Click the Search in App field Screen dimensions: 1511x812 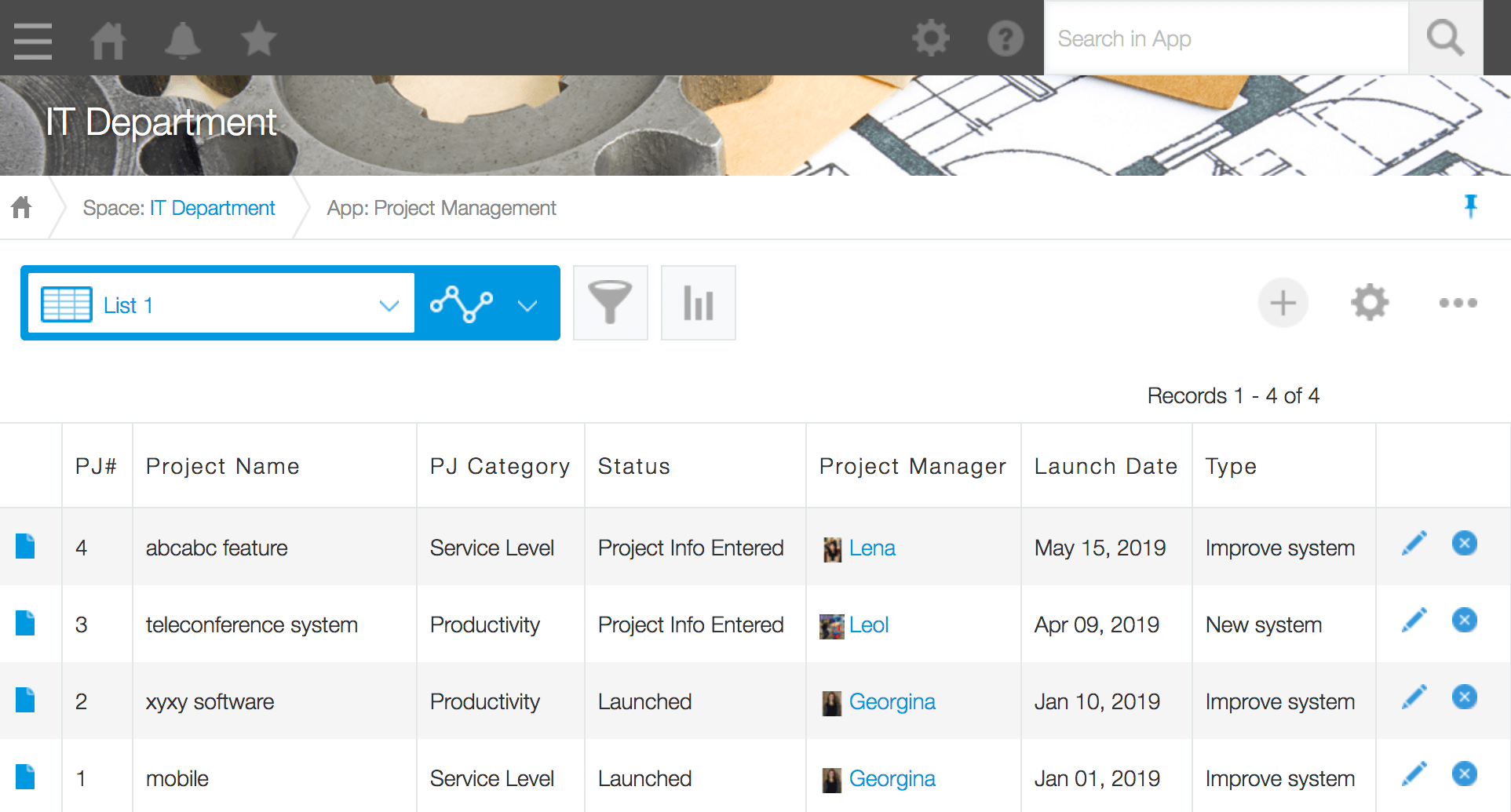click(1226, 38)
